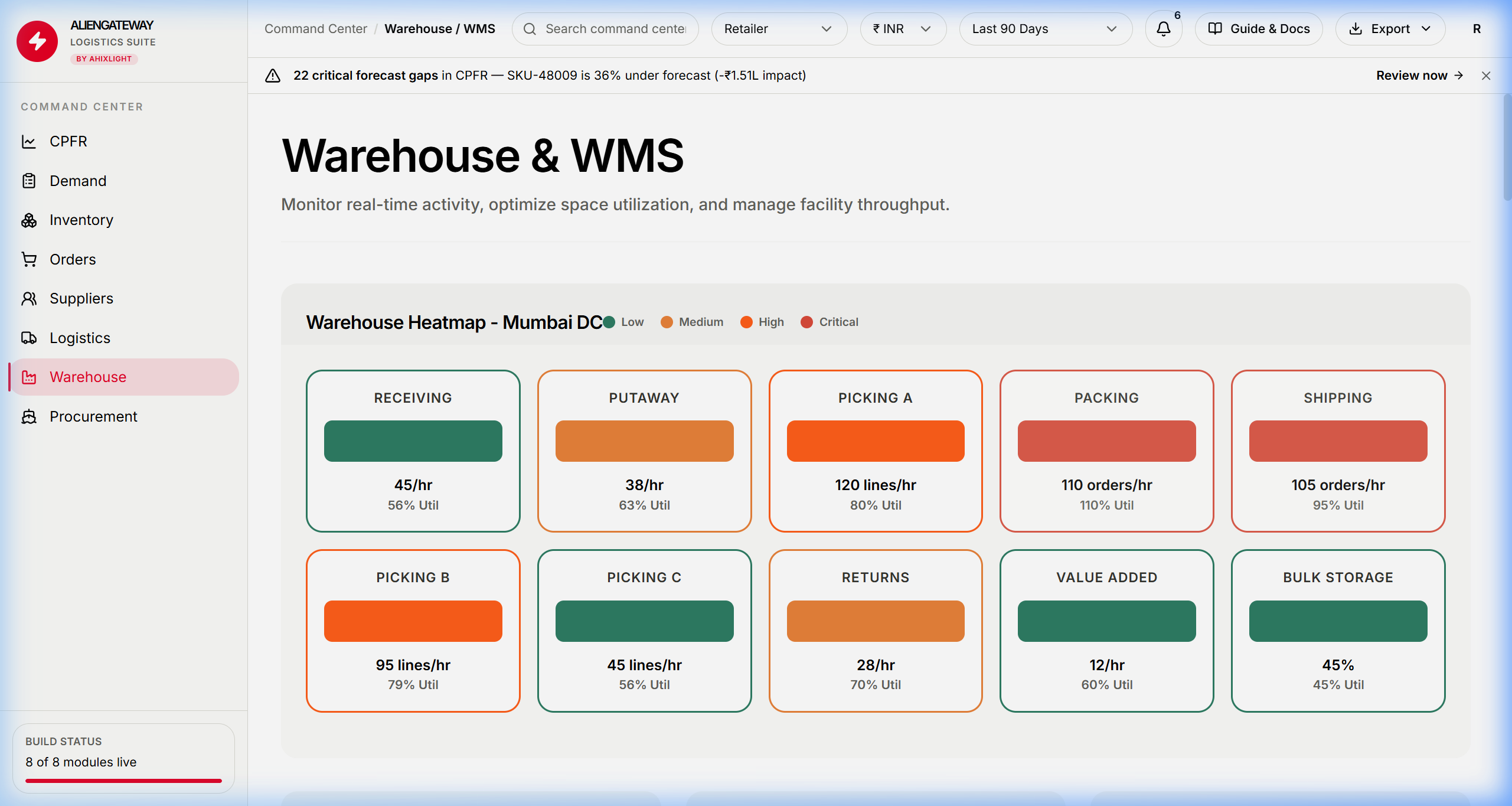Click the Logistics truck icon
The height and width of the screenshot is (806, 1512).
point(29,338)
